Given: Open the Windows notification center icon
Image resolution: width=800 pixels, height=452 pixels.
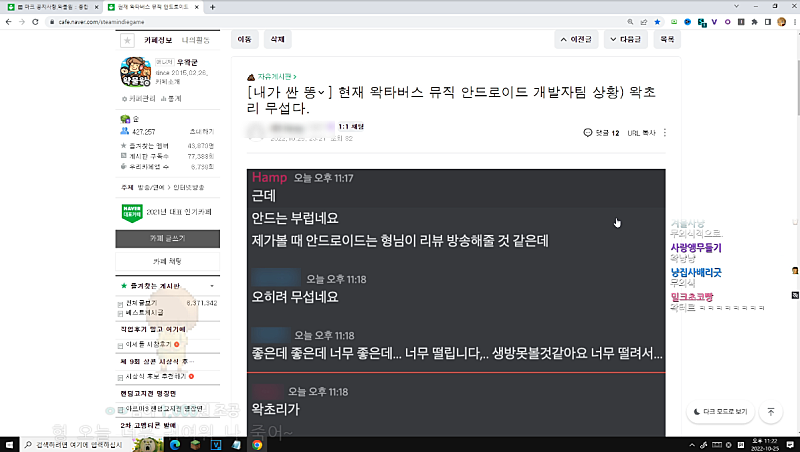Looking at the screenshot, I should (x=790, y=445).
